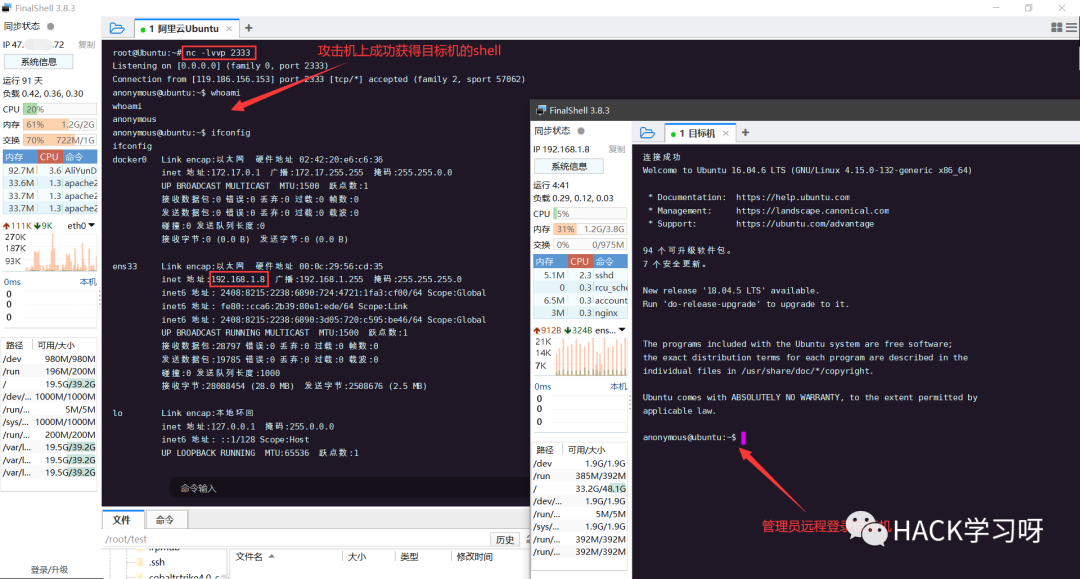Click 本机 link in main window sidebar
The width and height of the screenshot is (1080, 579).
click(88, 282)
